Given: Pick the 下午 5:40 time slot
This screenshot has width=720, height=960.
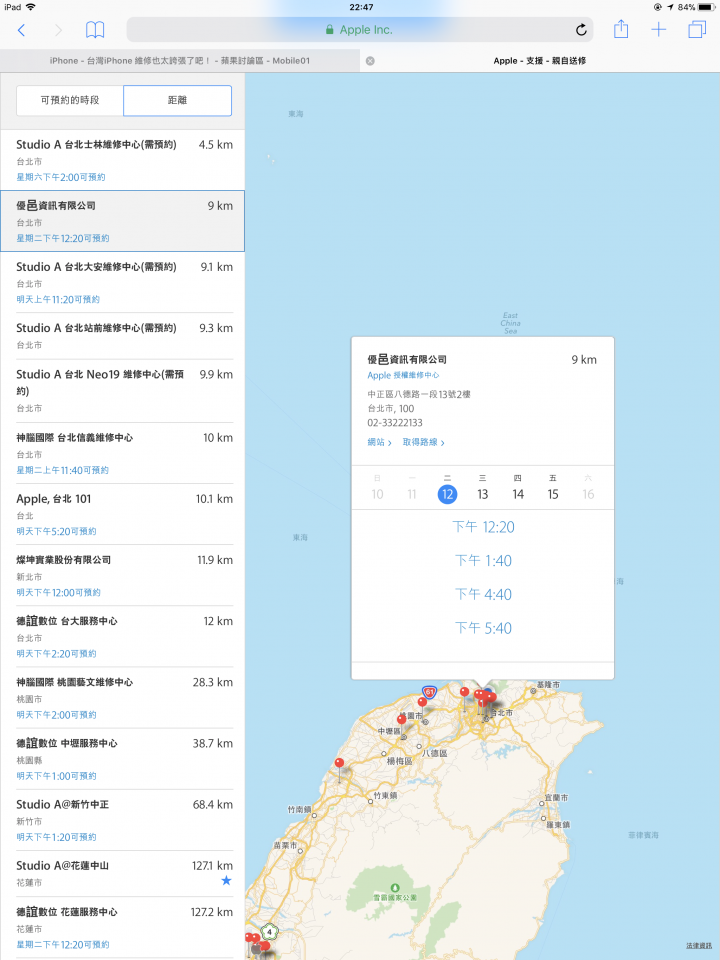Looking at the screenshot, I should click(483, 628).
